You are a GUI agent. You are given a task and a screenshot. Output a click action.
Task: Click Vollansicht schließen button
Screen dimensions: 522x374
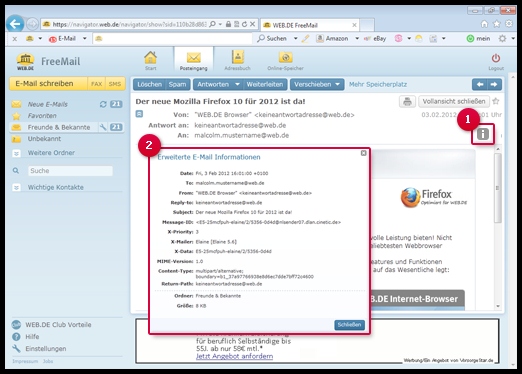454,101
